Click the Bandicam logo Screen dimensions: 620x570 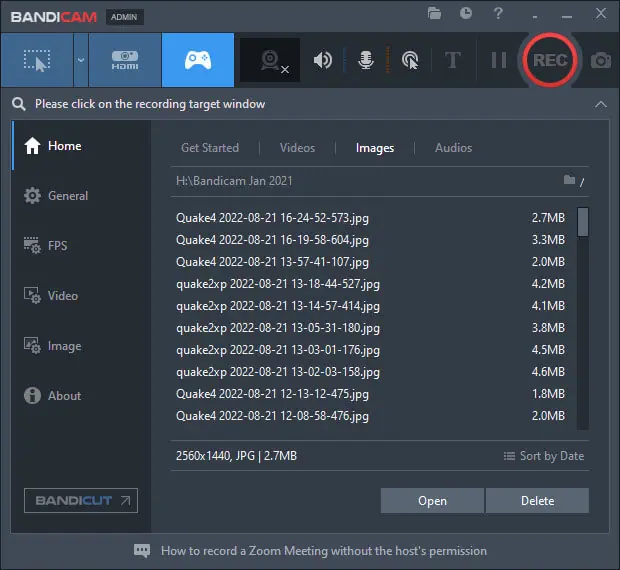point(54,17)
